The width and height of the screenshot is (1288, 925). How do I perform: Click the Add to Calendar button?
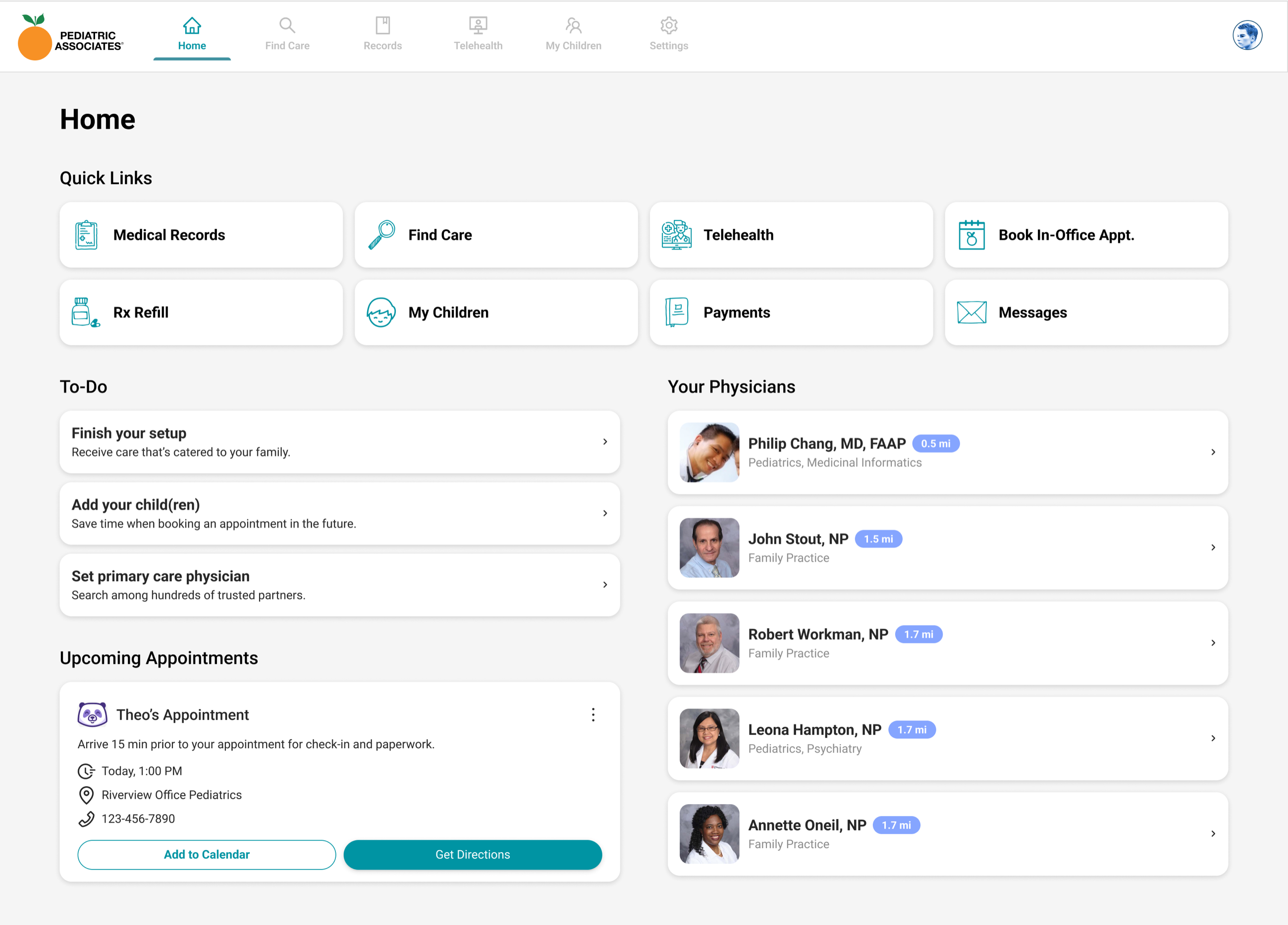tap(207, 855)
